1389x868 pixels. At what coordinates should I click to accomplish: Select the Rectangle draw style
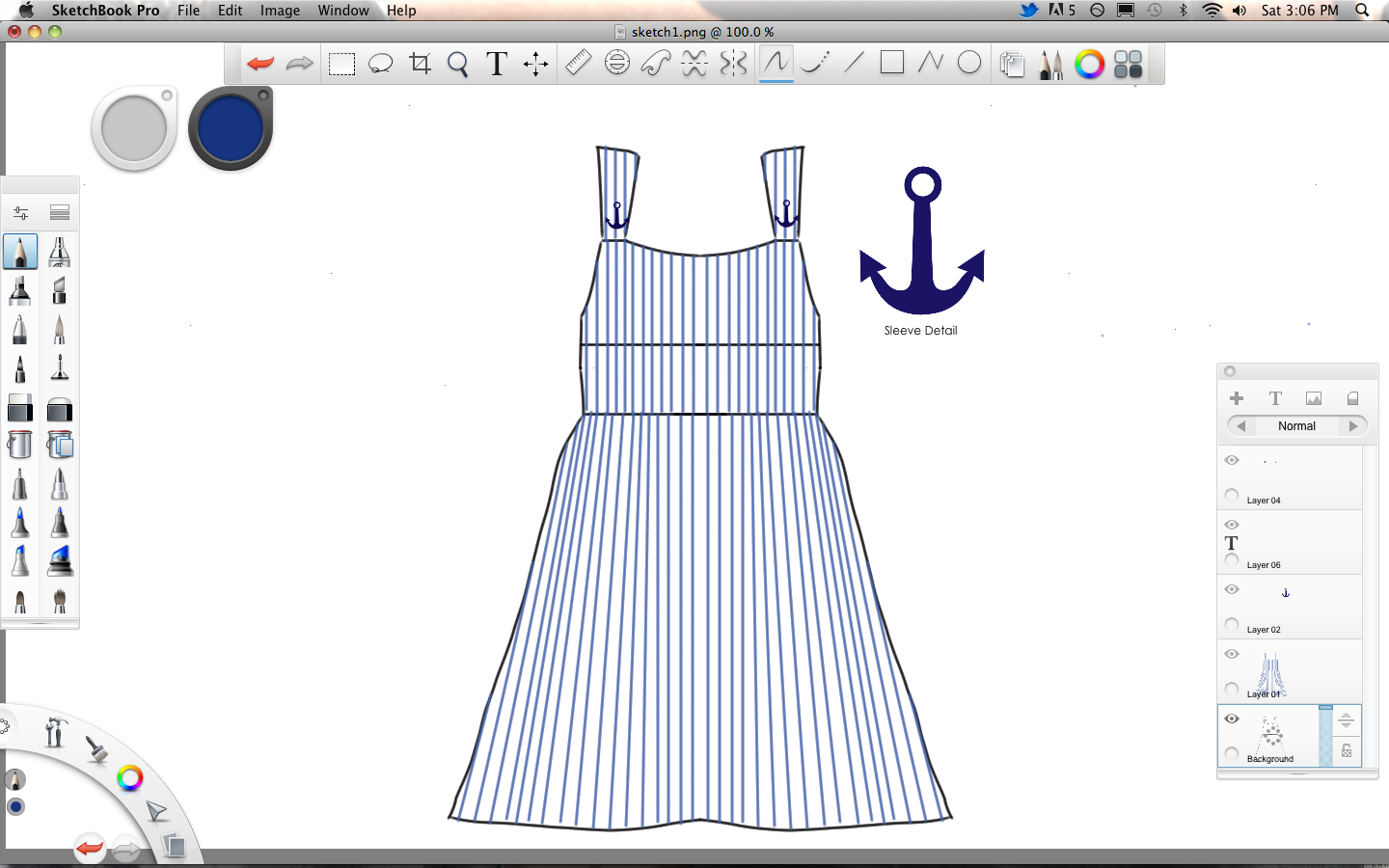(892, 63)
